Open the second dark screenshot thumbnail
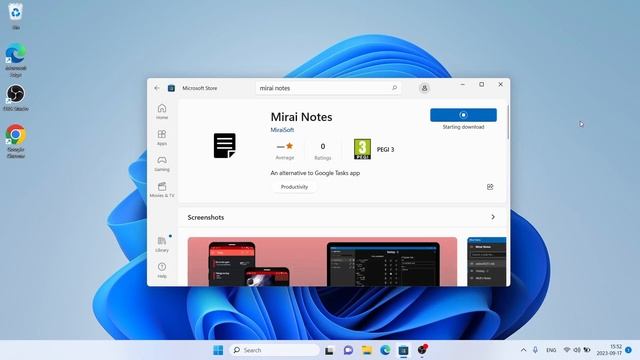 point(487,262)
